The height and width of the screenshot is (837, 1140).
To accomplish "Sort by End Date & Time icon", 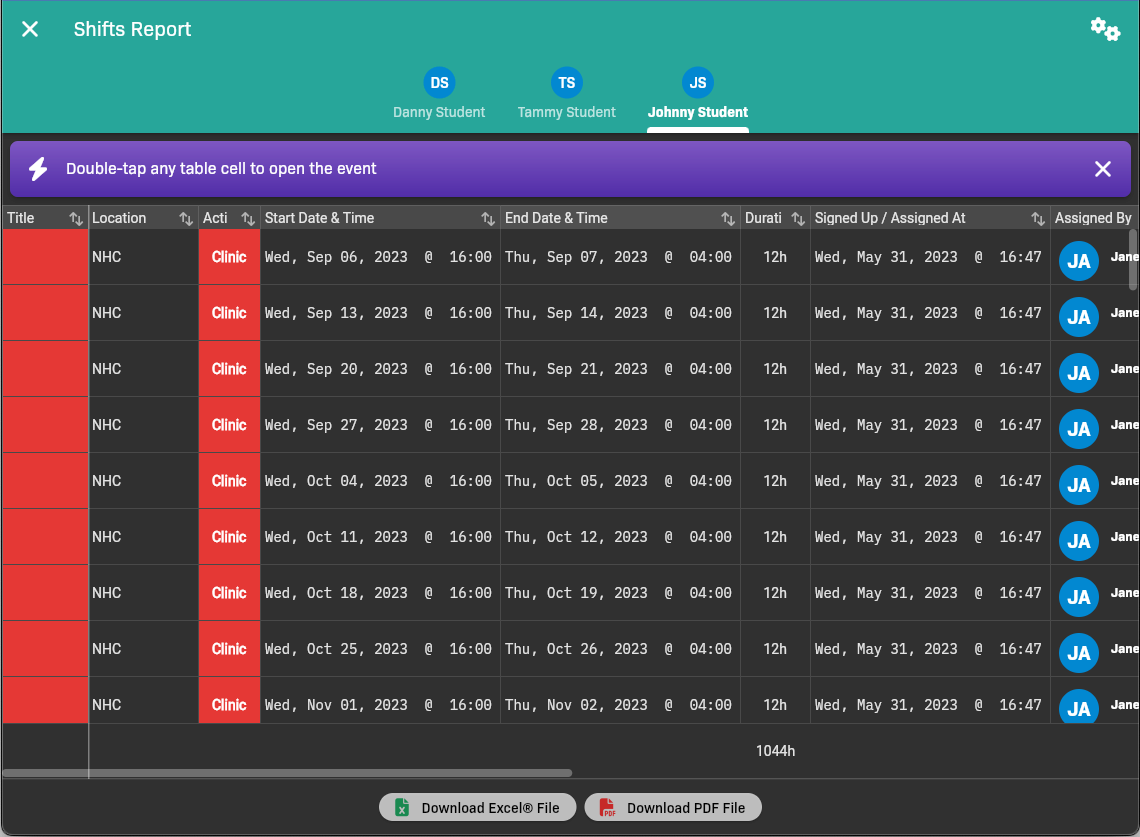I will click(728, 218).
